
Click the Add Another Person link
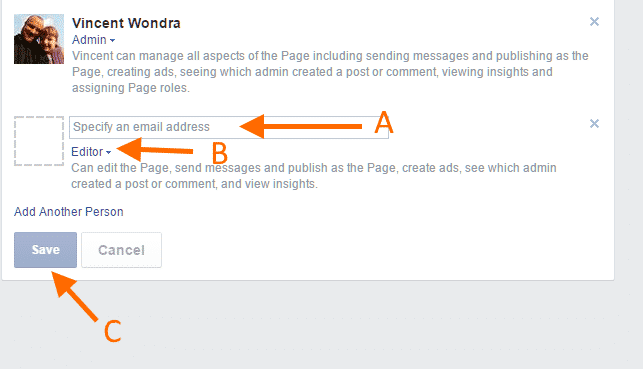(68, 212)
